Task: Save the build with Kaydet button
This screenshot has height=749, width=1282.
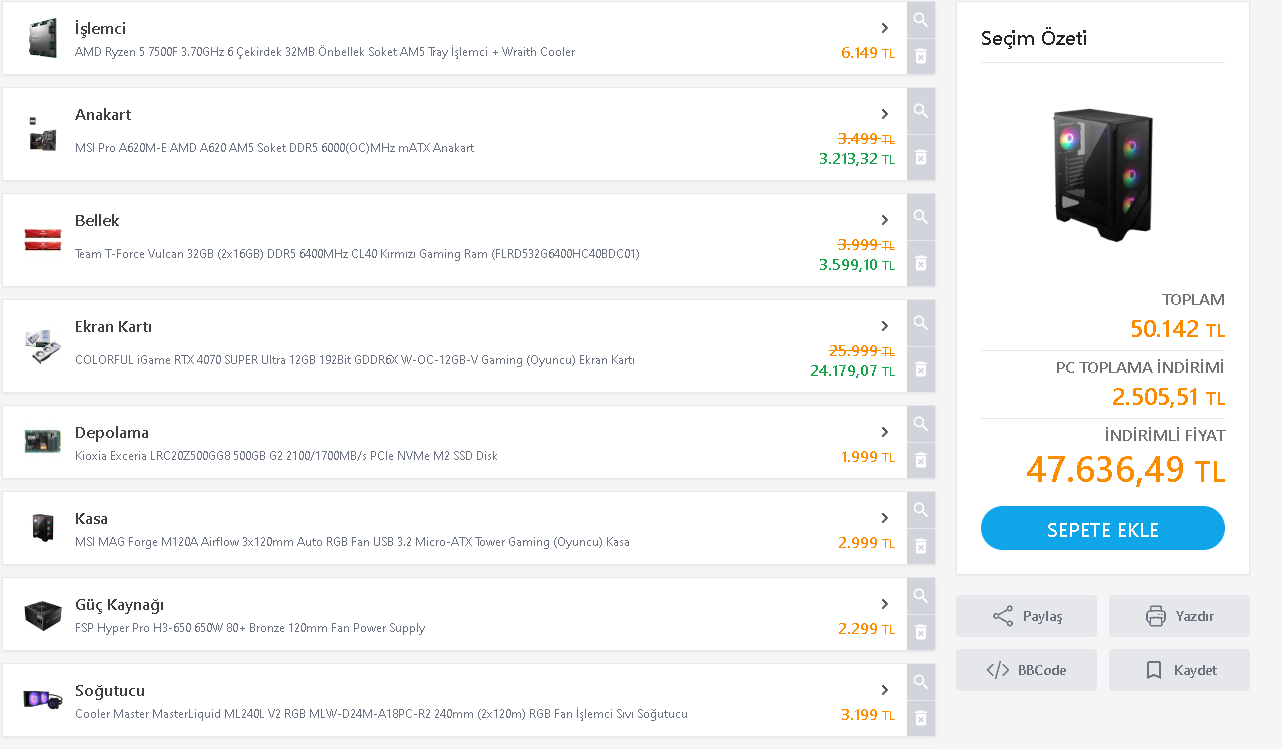Action: pos(1179,670)
